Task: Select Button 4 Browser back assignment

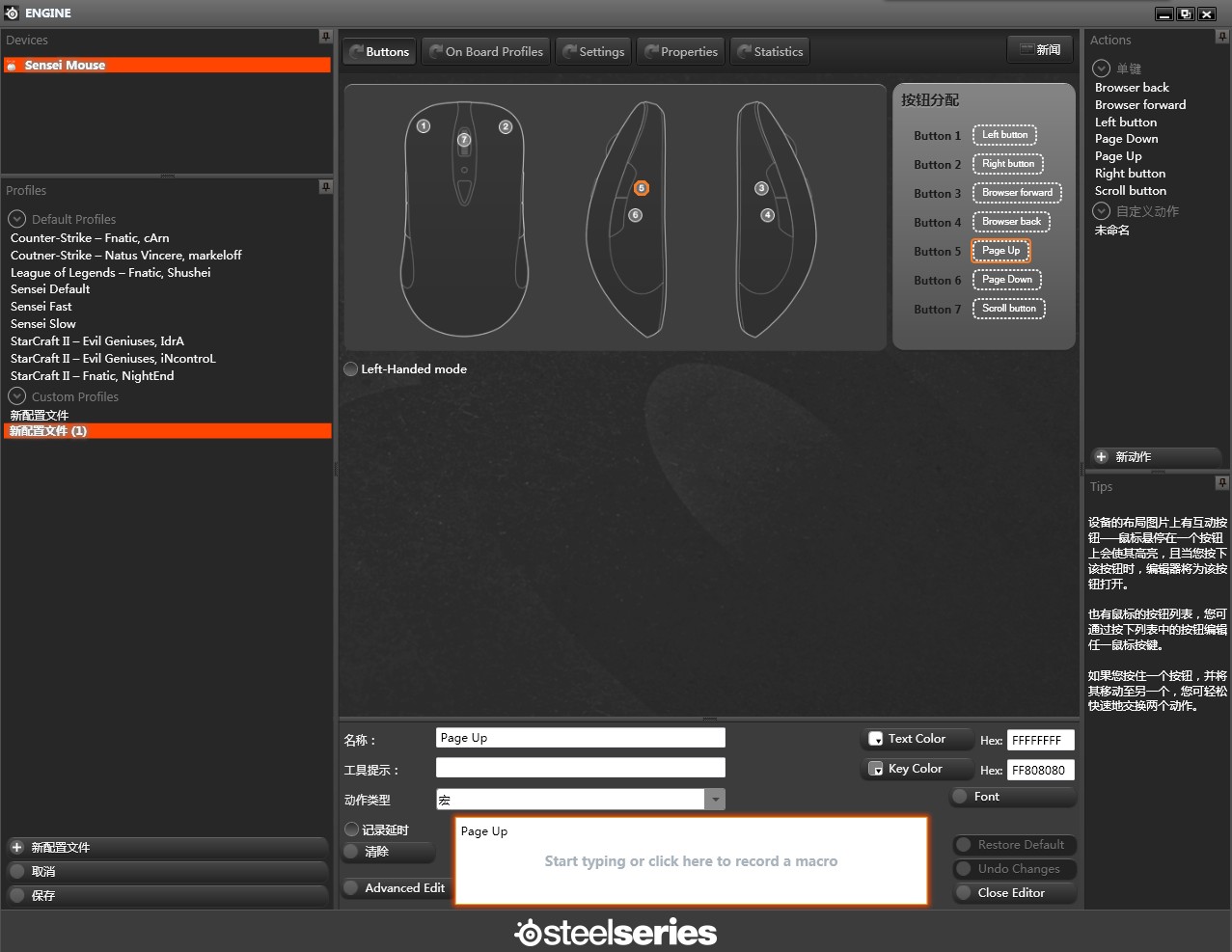Action: point(1011,222)
